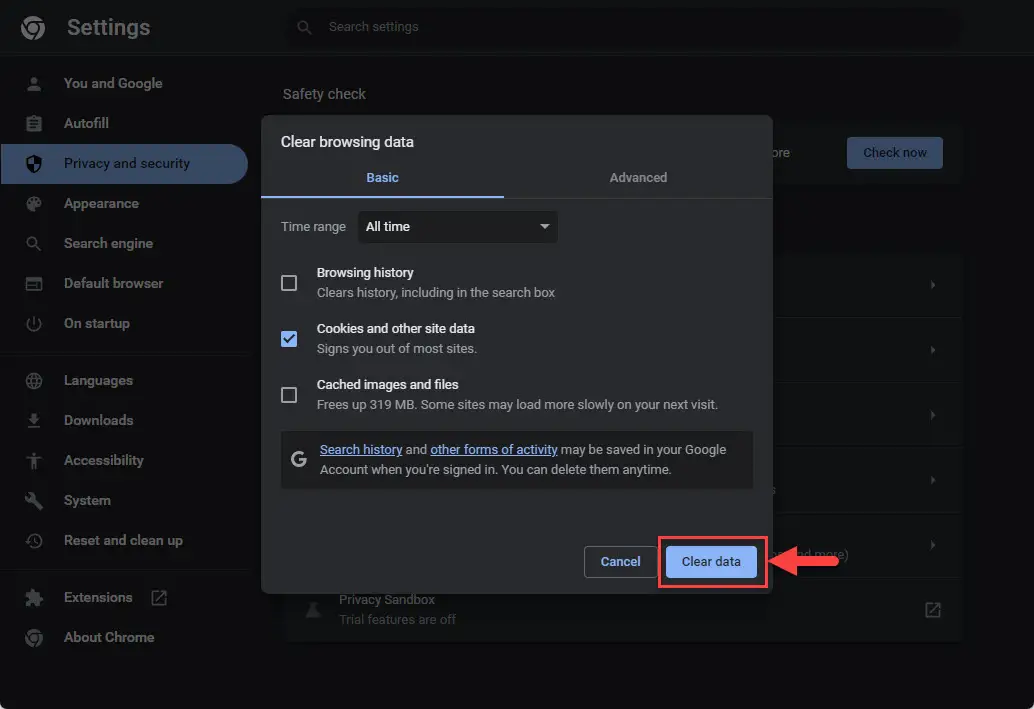Viewport: 1034px width, 709px height.
Task: Go to Appearance settings
Action: tap(101, 204)
